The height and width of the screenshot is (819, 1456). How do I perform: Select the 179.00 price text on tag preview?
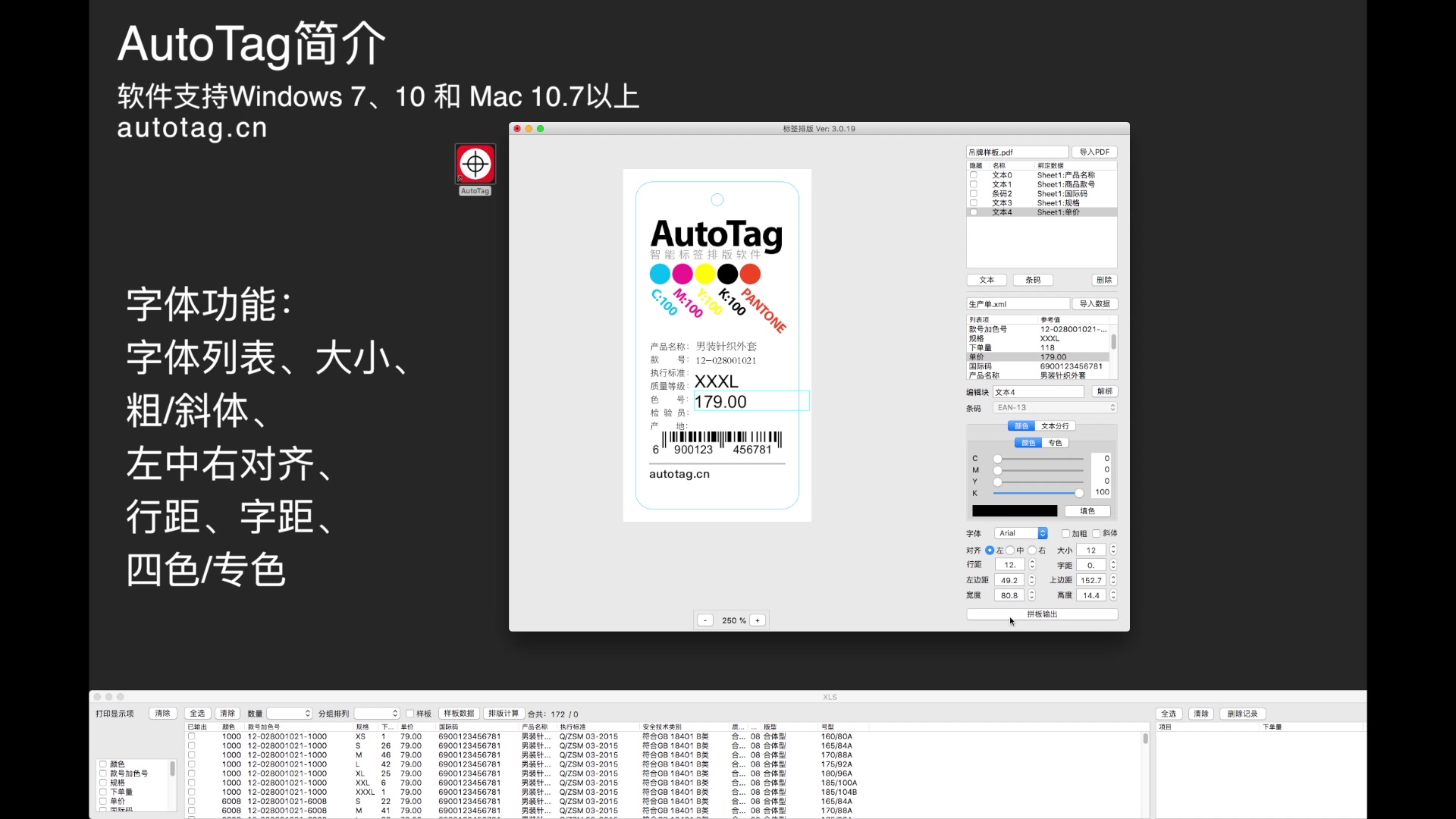pos(720,402)
